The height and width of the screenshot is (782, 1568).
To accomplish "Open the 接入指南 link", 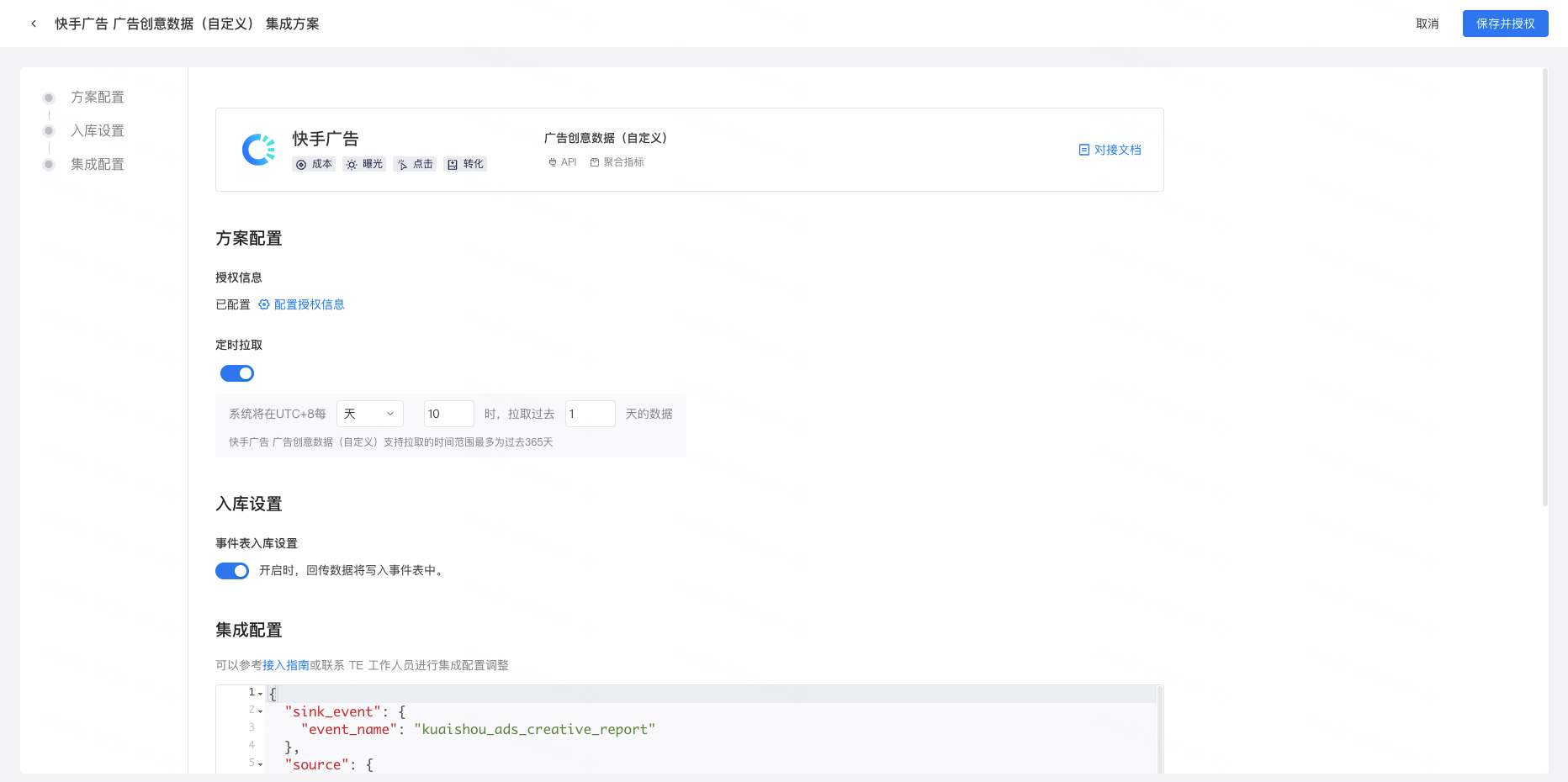I will point(286,665).
